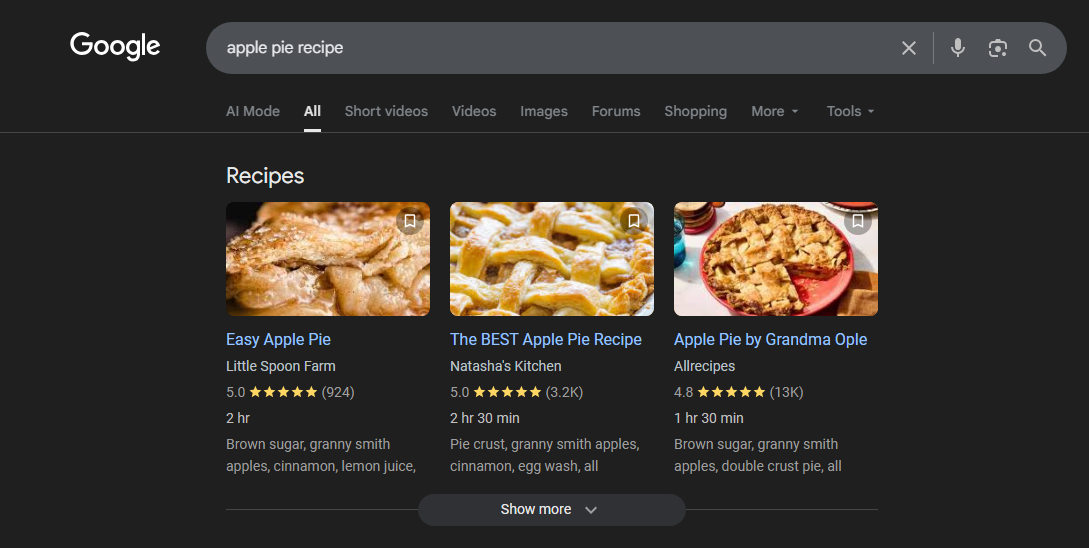Select the All results tab
Screen dimensions: 1089x548
pos(313,111)
